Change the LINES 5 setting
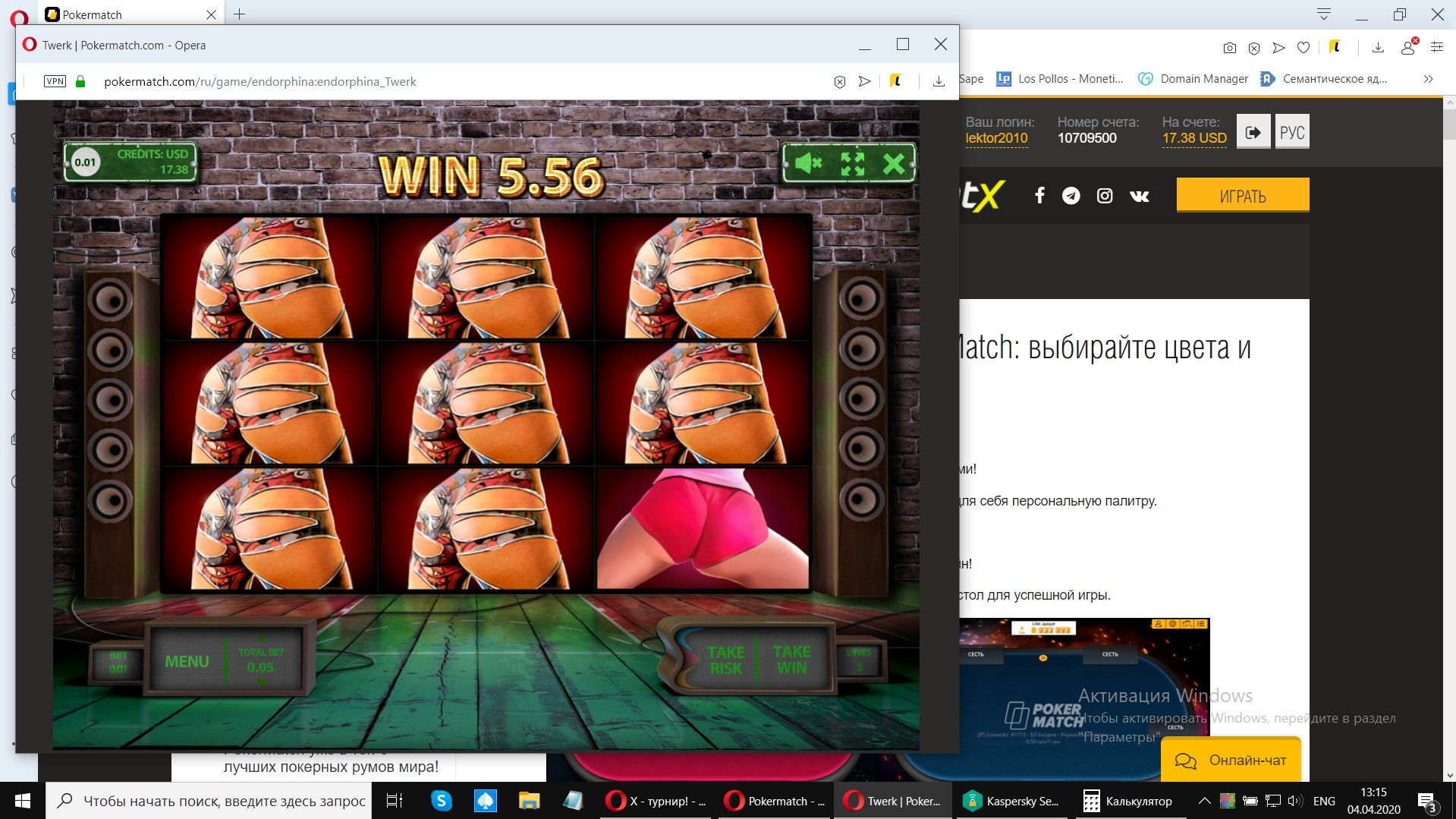The image size is (1456, 819). [x=859, y=660]
